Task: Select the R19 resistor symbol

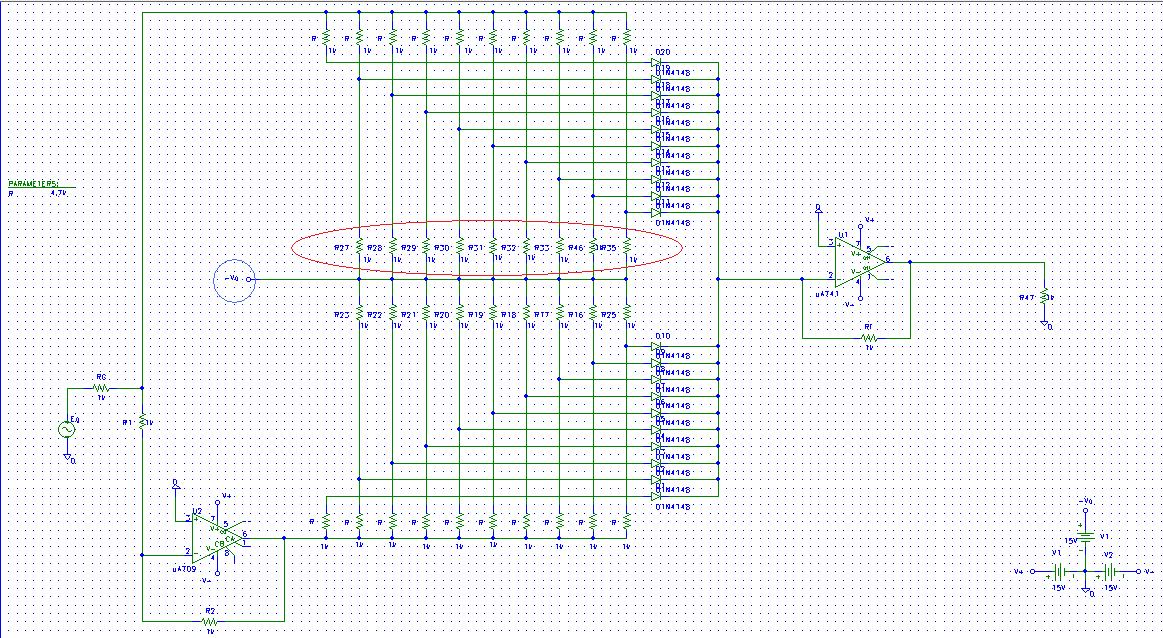Action: pos(492,312)
